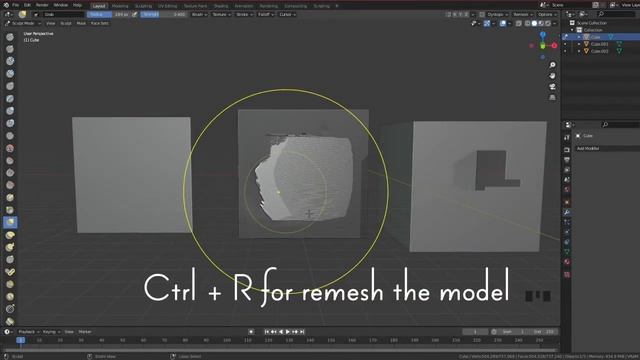Select the Draw sculpt brush
Screen dimensions: 640x360
[x=10, y=37]
